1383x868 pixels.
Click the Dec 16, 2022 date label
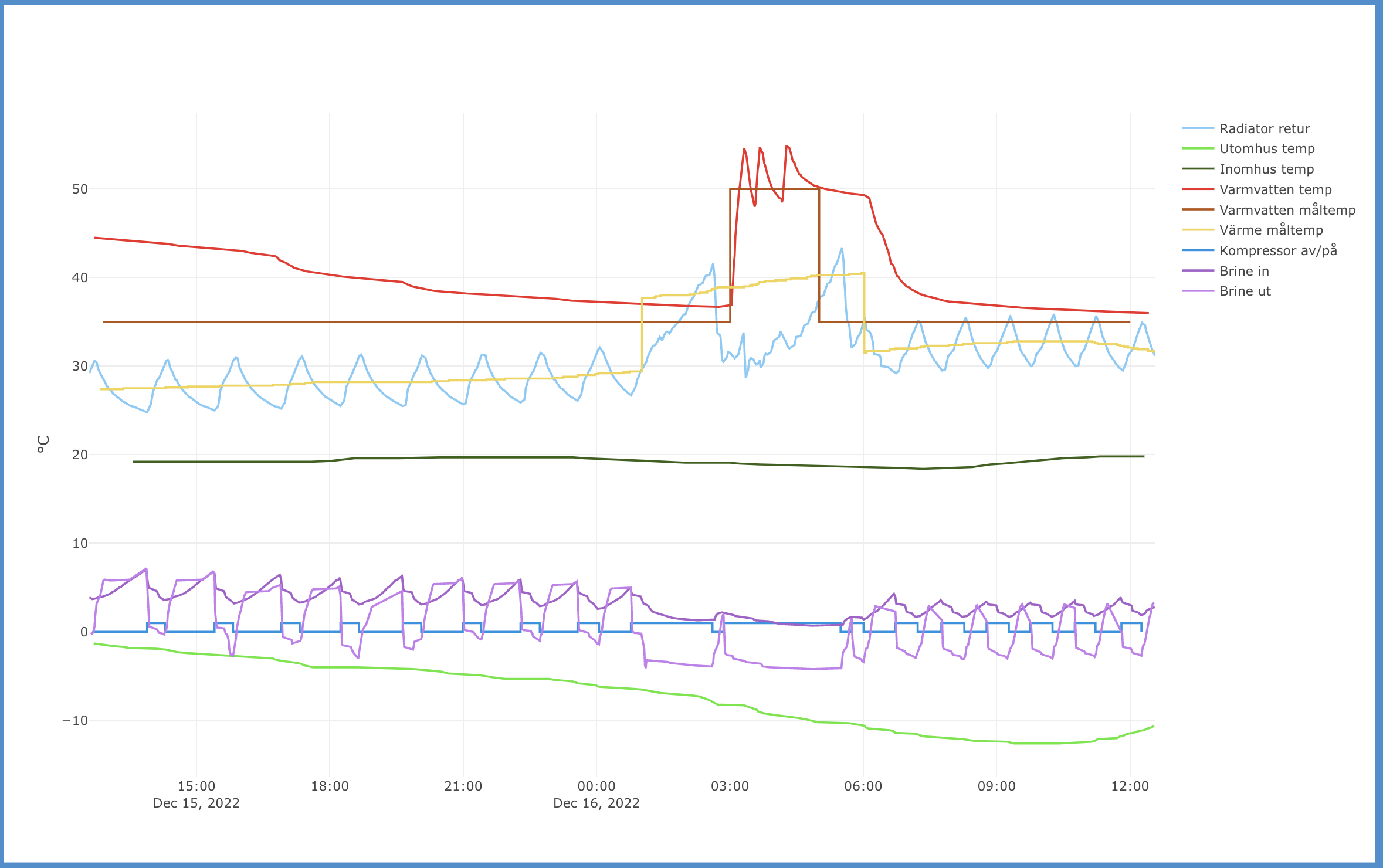[596, 803]
